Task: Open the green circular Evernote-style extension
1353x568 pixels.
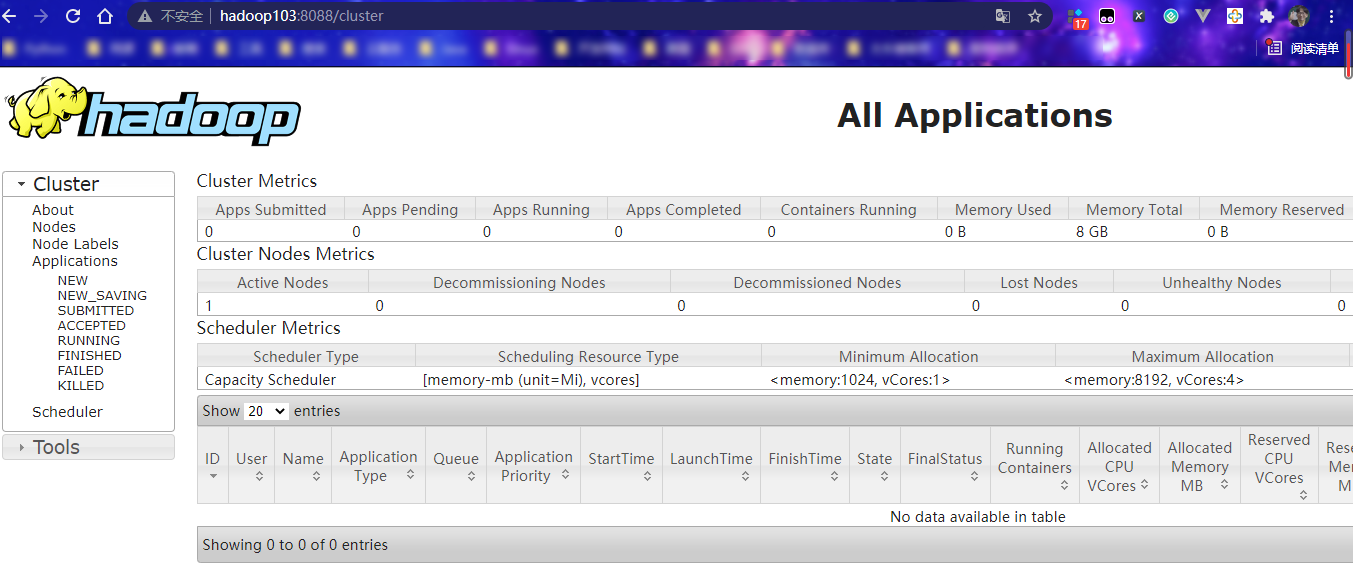Action: click(x=1171, y=16)
